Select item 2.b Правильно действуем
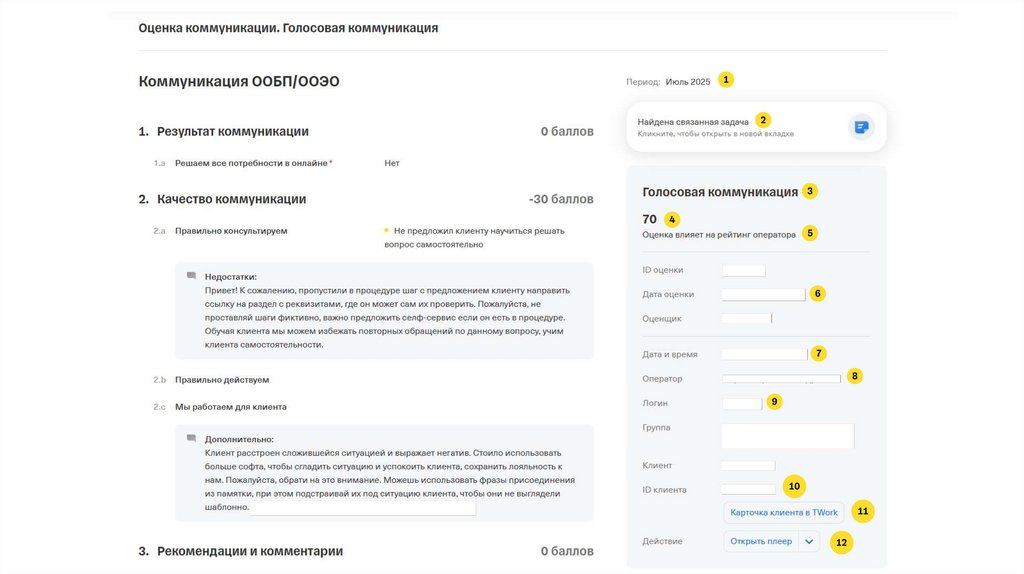This screenshot has height=574, width=1024. (x=221, y=380)
